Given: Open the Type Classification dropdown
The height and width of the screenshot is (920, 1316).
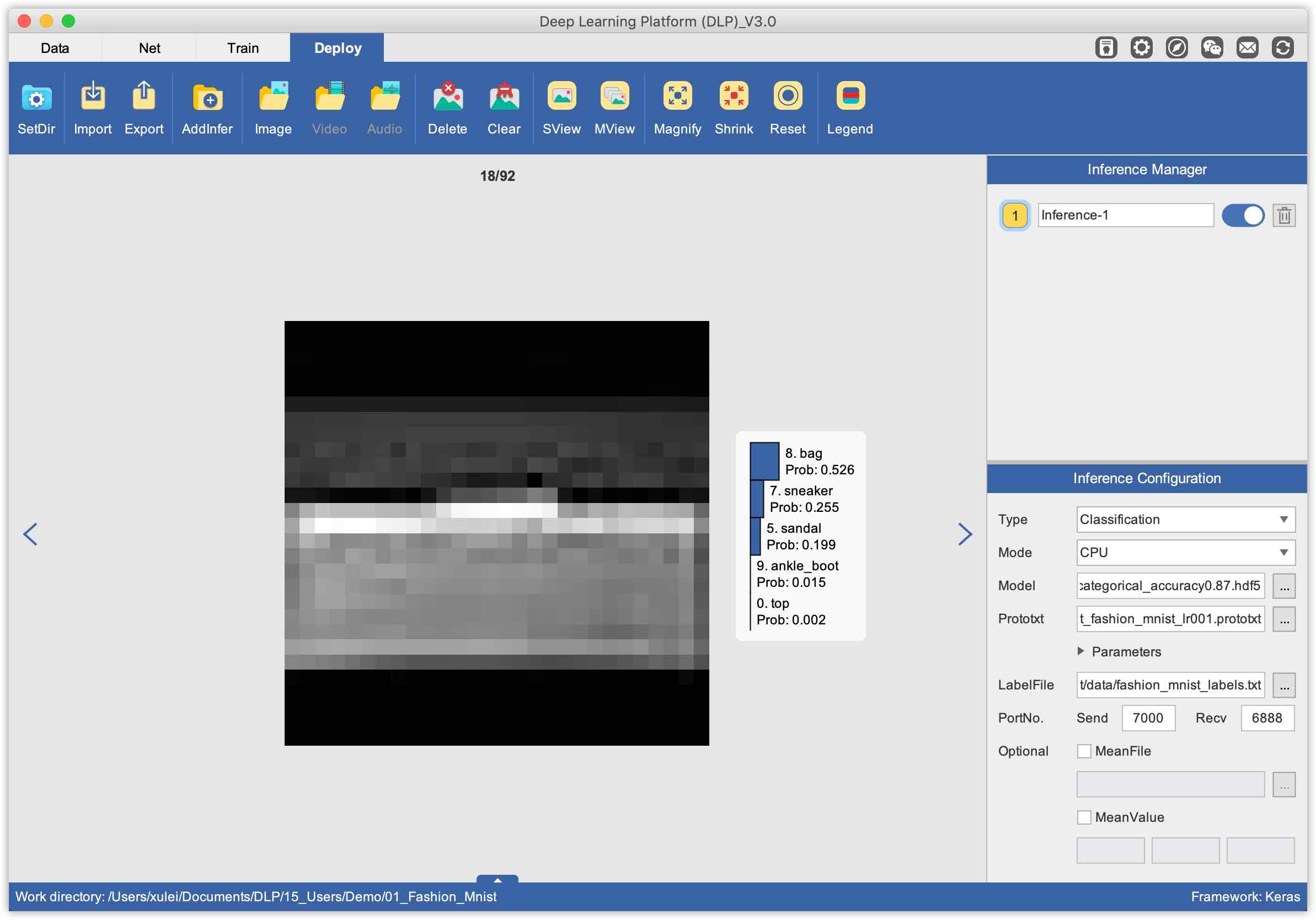Looking at the screenshot, I should click(1185, 520).
